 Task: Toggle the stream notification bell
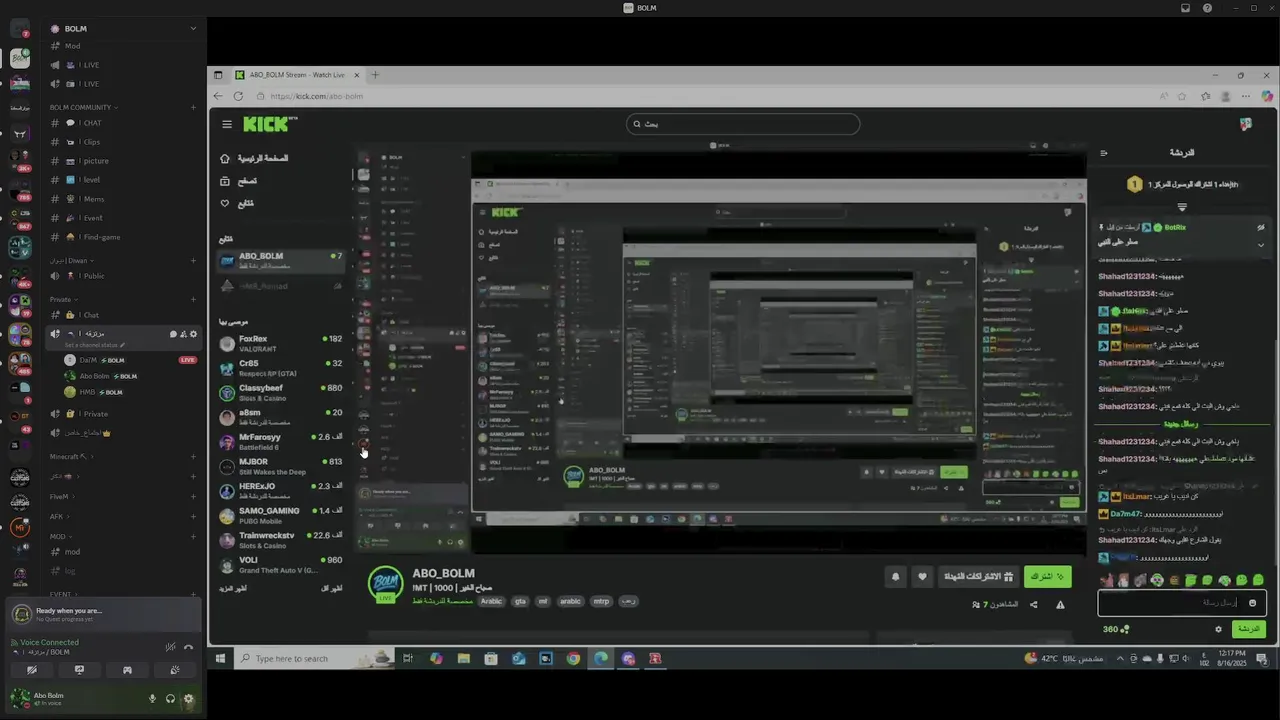tap(895, 577)
